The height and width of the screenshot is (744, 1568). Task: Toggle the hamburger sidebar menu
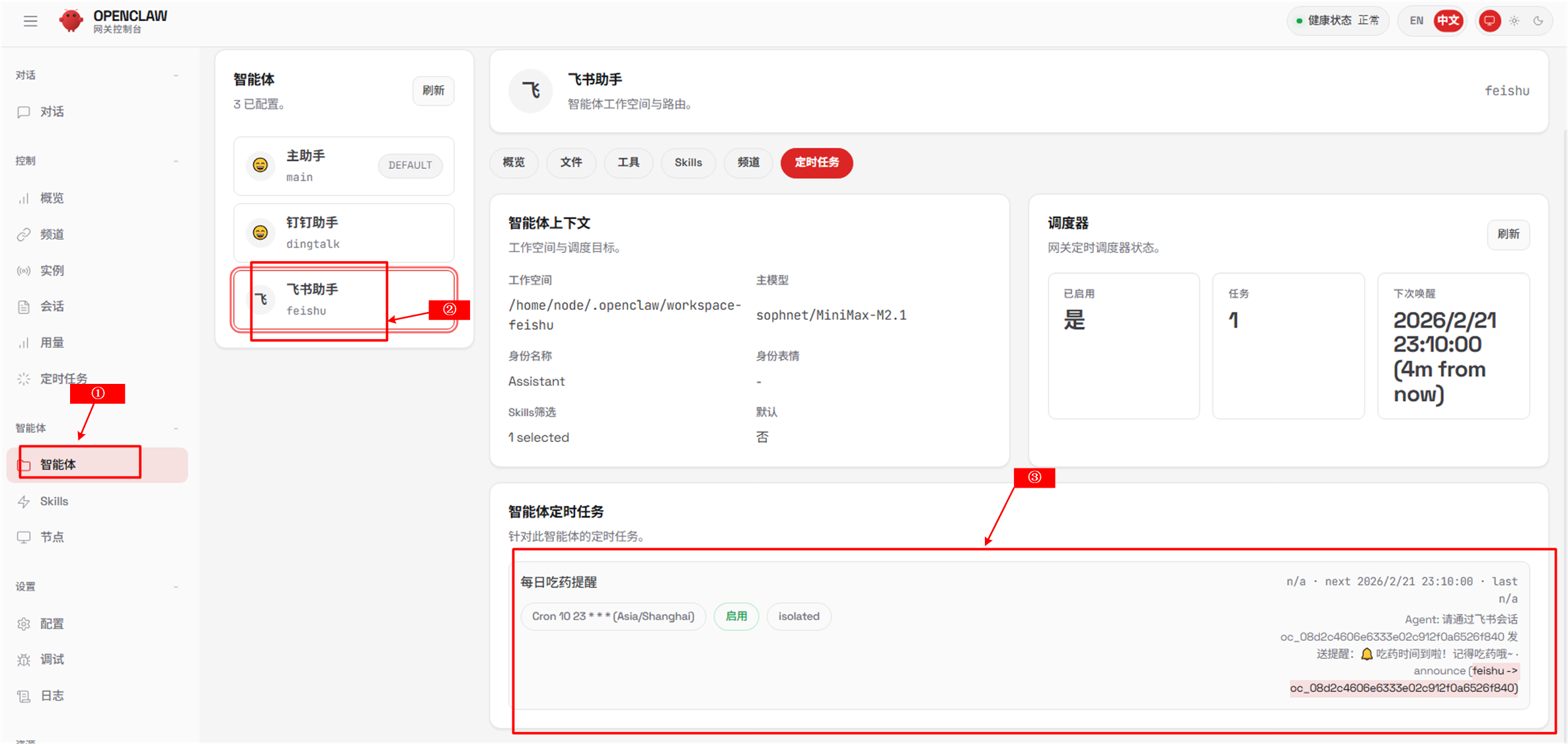30,21
